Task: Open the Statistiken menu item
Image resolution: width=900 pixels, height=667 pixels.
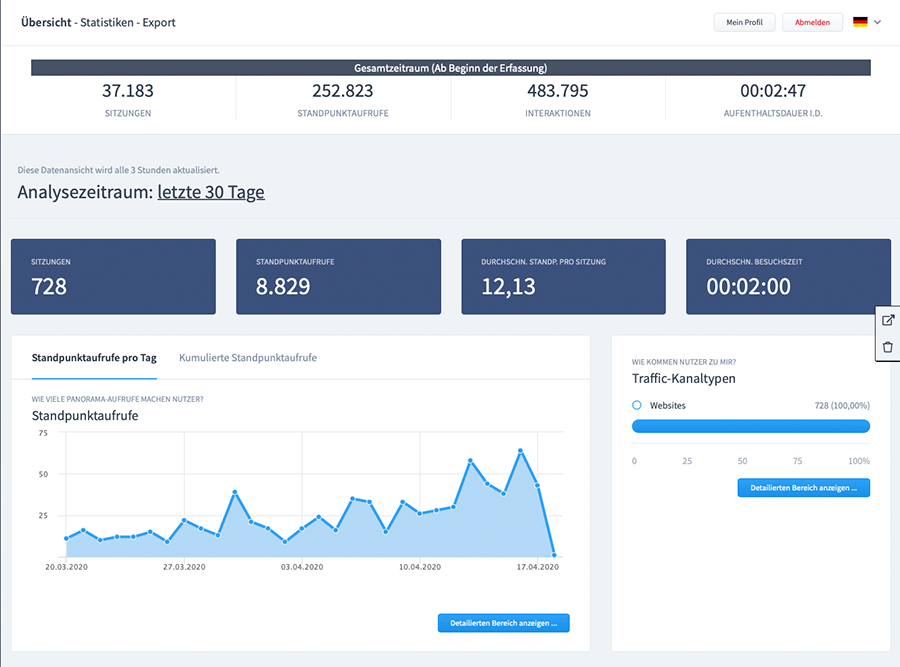Action: pos(107,22)
